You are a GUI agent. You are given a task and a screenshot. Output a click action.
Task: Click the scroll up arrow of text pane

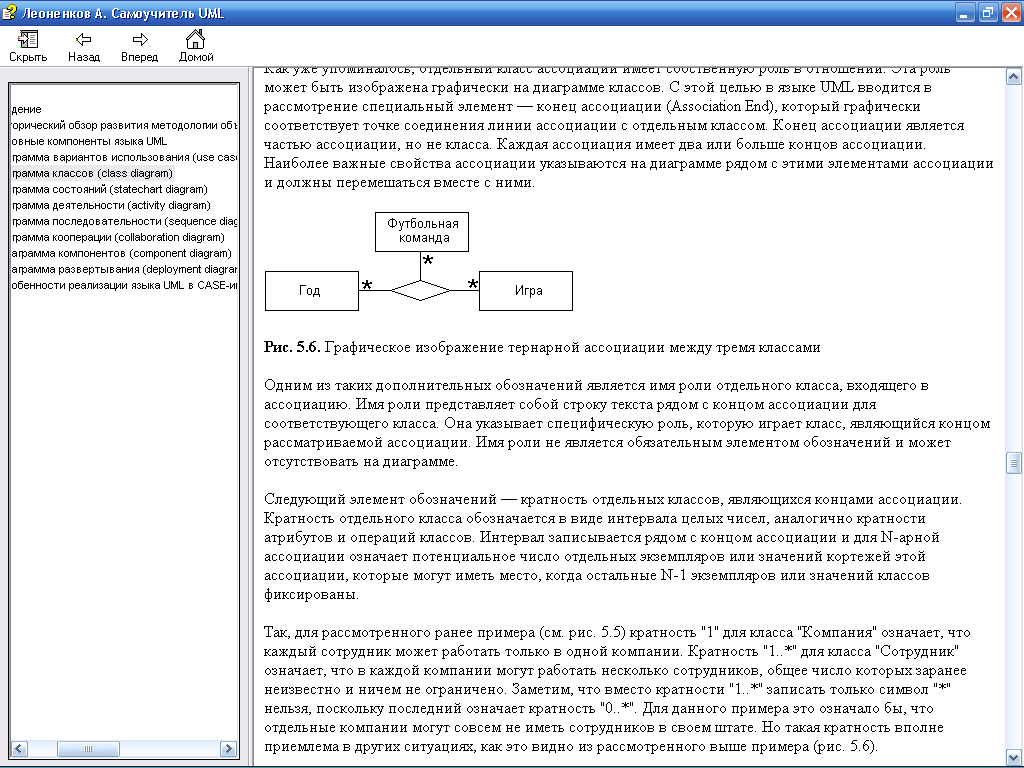coord(1013,77)
